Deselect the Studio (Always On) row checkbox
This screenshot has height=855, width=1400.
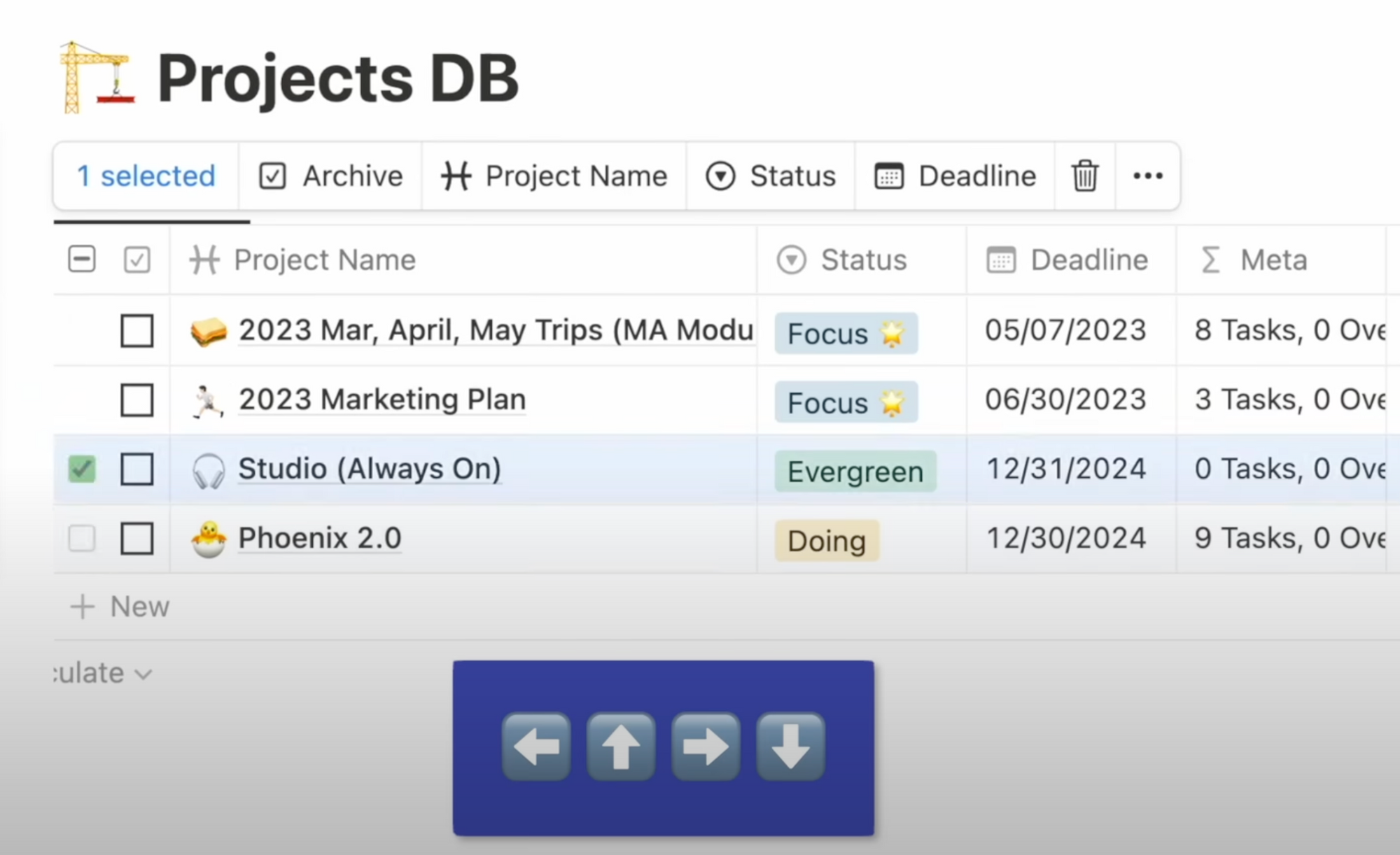click(x=82, y=469)
